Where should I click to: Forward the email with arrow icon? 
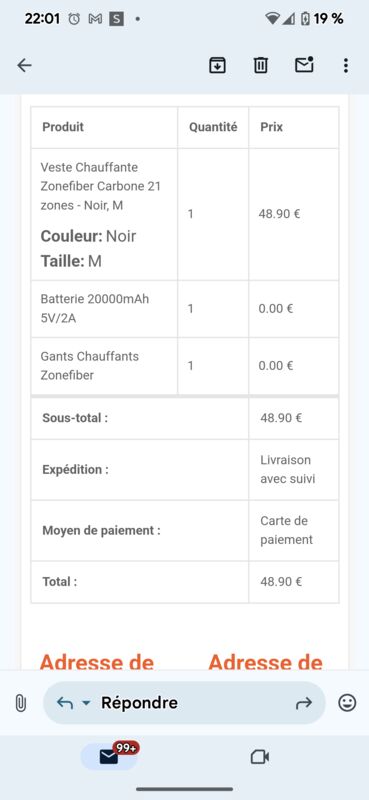[x=303, y=704]
